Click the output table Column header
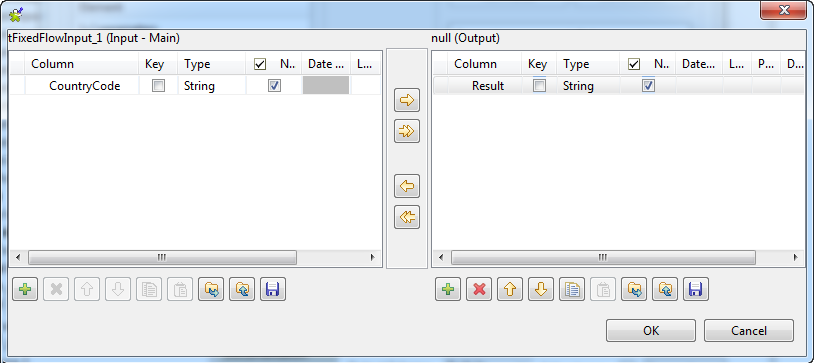Image resolution: width=814 pixels, height=363 pixels. click(x=485, y=64)
